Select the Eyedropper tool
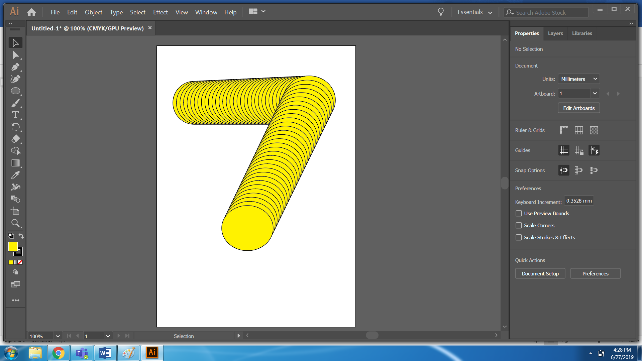This screenshot has width=642, height=361. pyautogui.click(x=16, y=175)
